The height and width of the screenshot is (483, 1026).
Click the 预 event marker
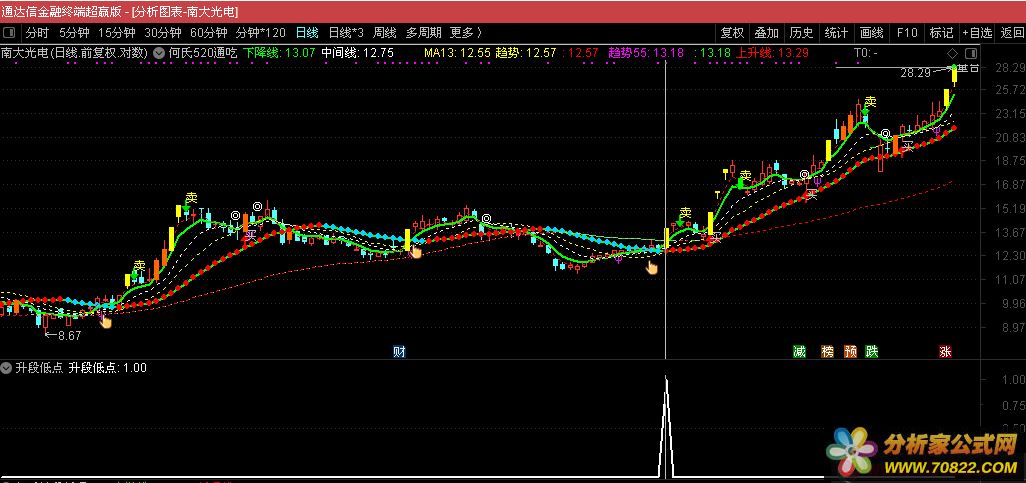pyautogui.click(x=850, y=351)
